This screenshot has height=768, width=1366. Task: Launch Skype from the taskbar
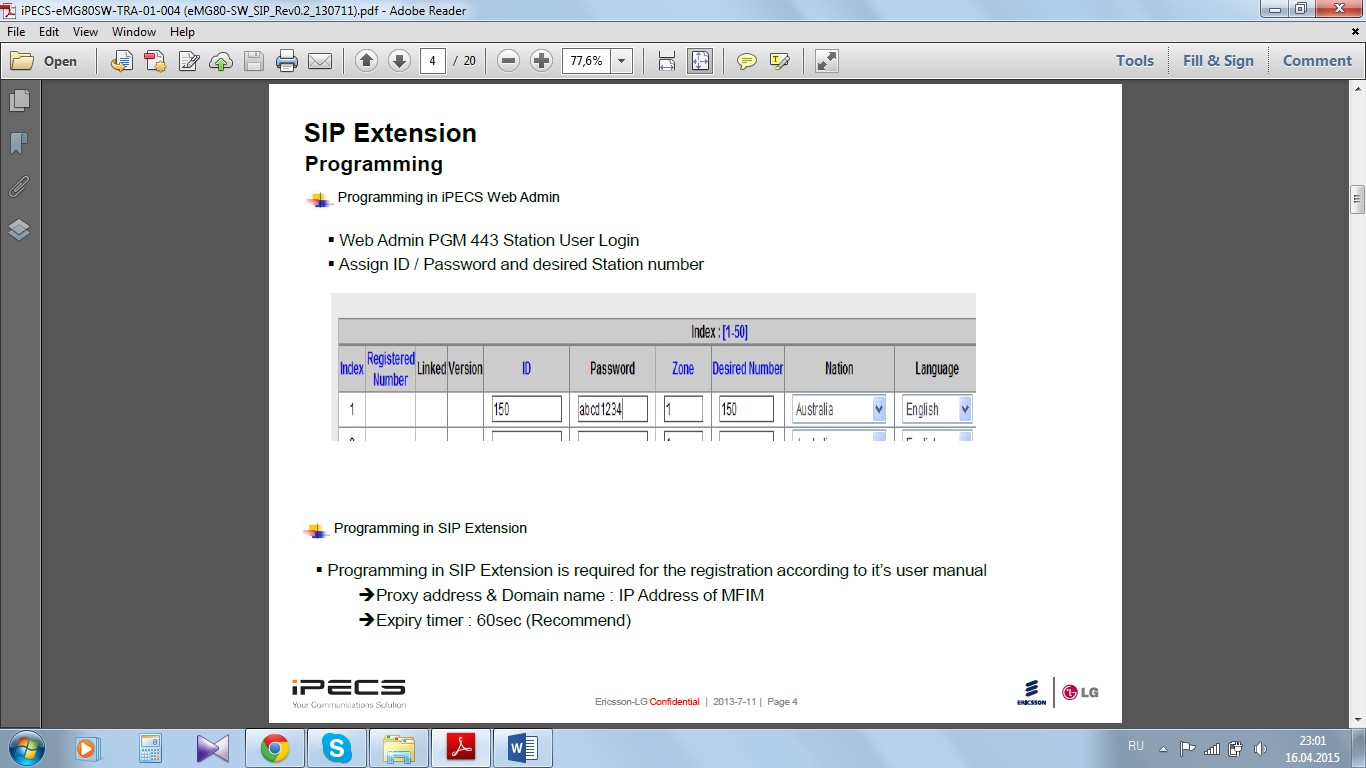[x=337, y=747]
